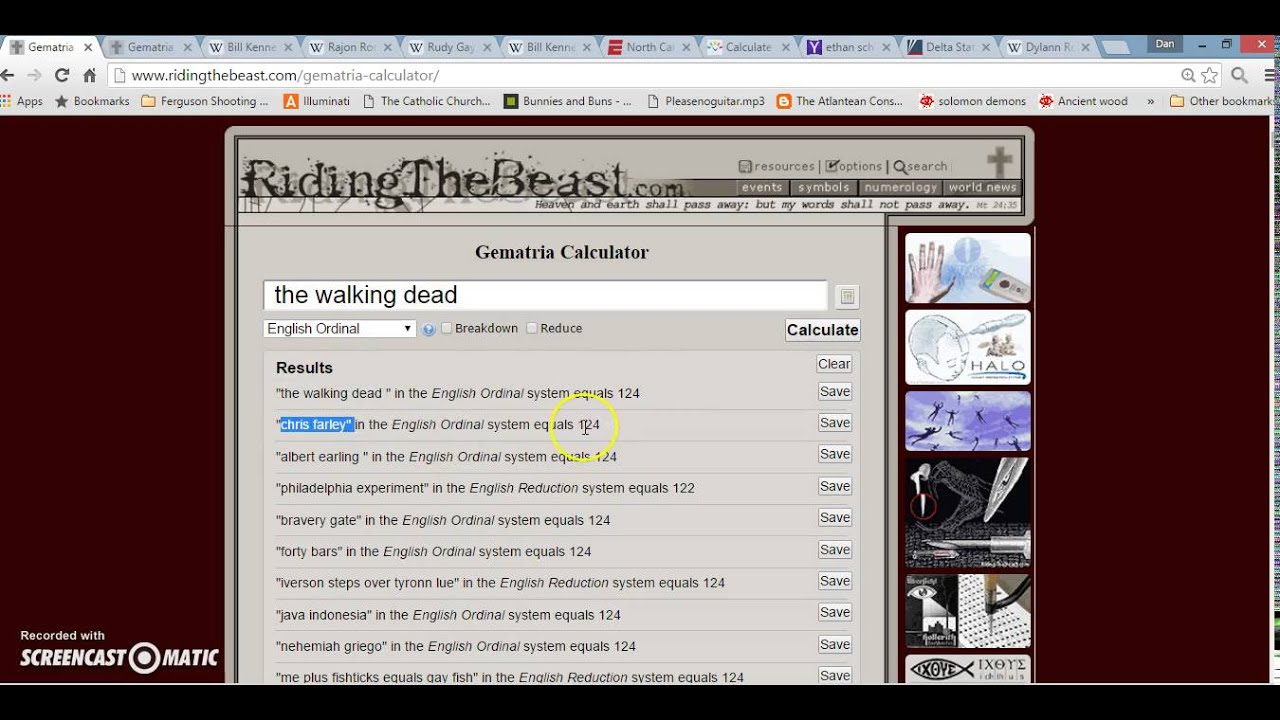Open the Ichthys fish symbol thumbnail
This screenshot has width=1280, height=720.
point(968,668)
